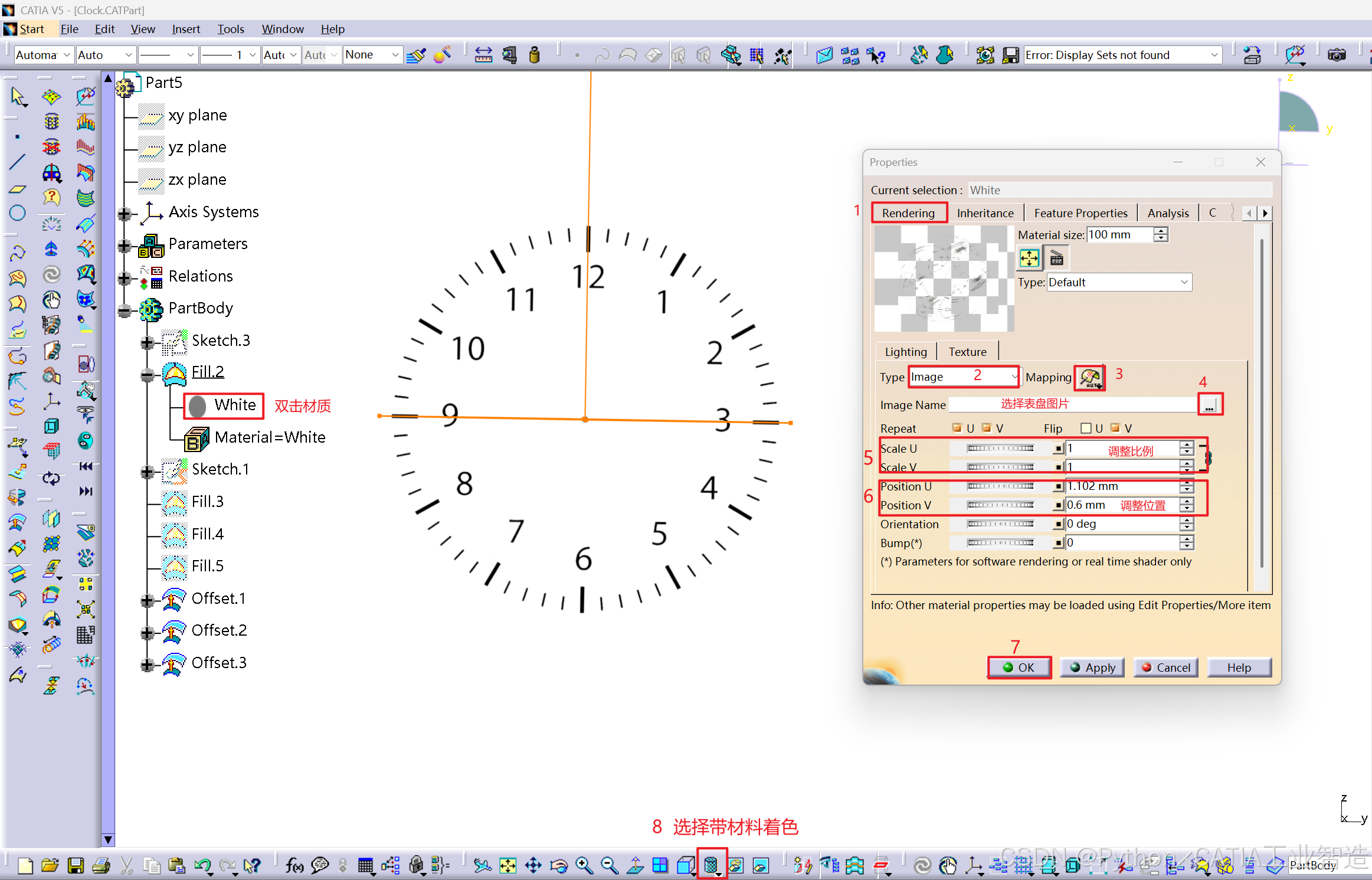Screen dimensions: 1372x880
Task: Open the material Type Default dropdown
Action: point(1119,282)
